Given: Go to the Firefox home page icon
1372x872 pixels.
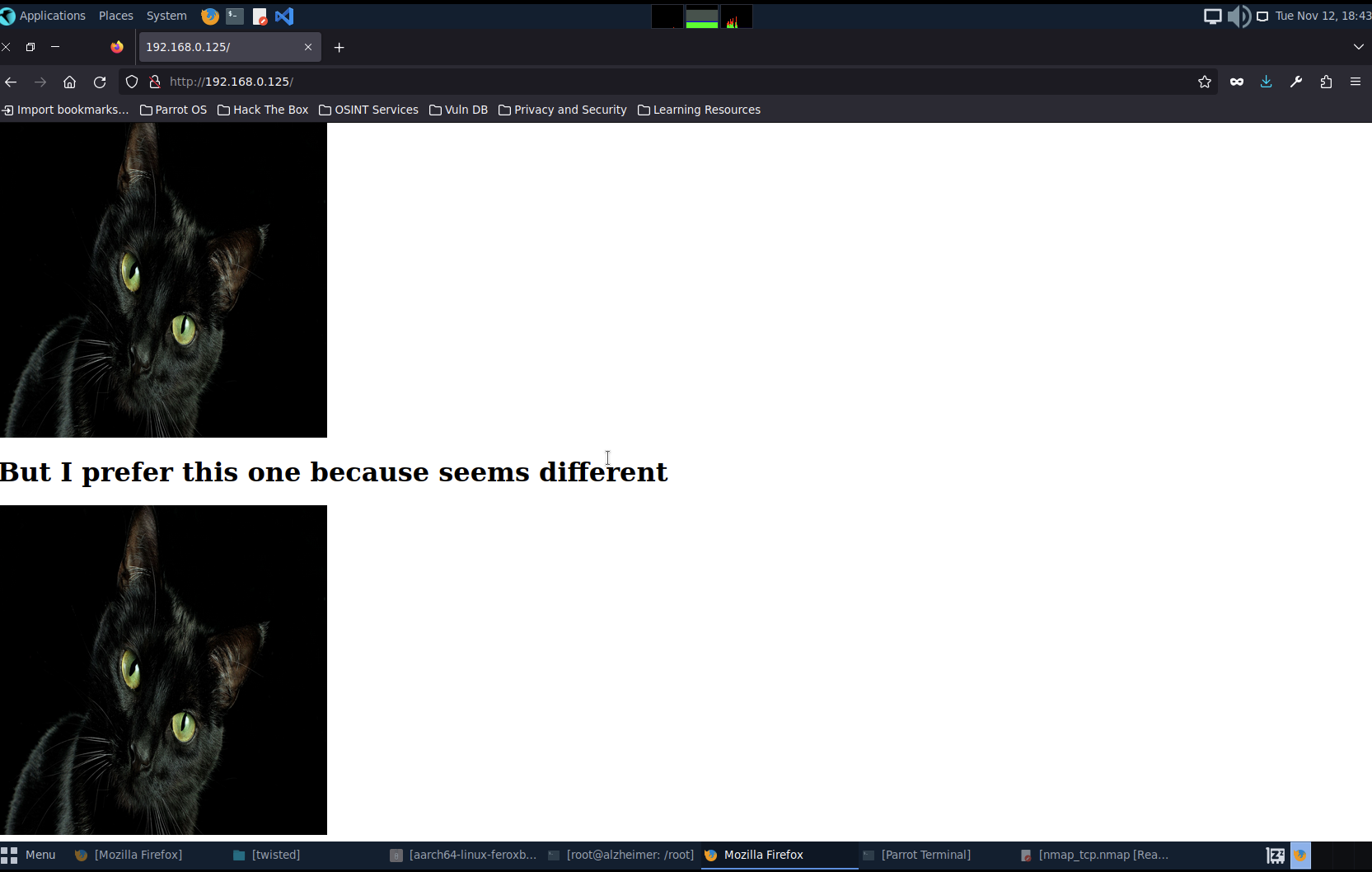Looking at the screenshot, I should coord(70,82).
